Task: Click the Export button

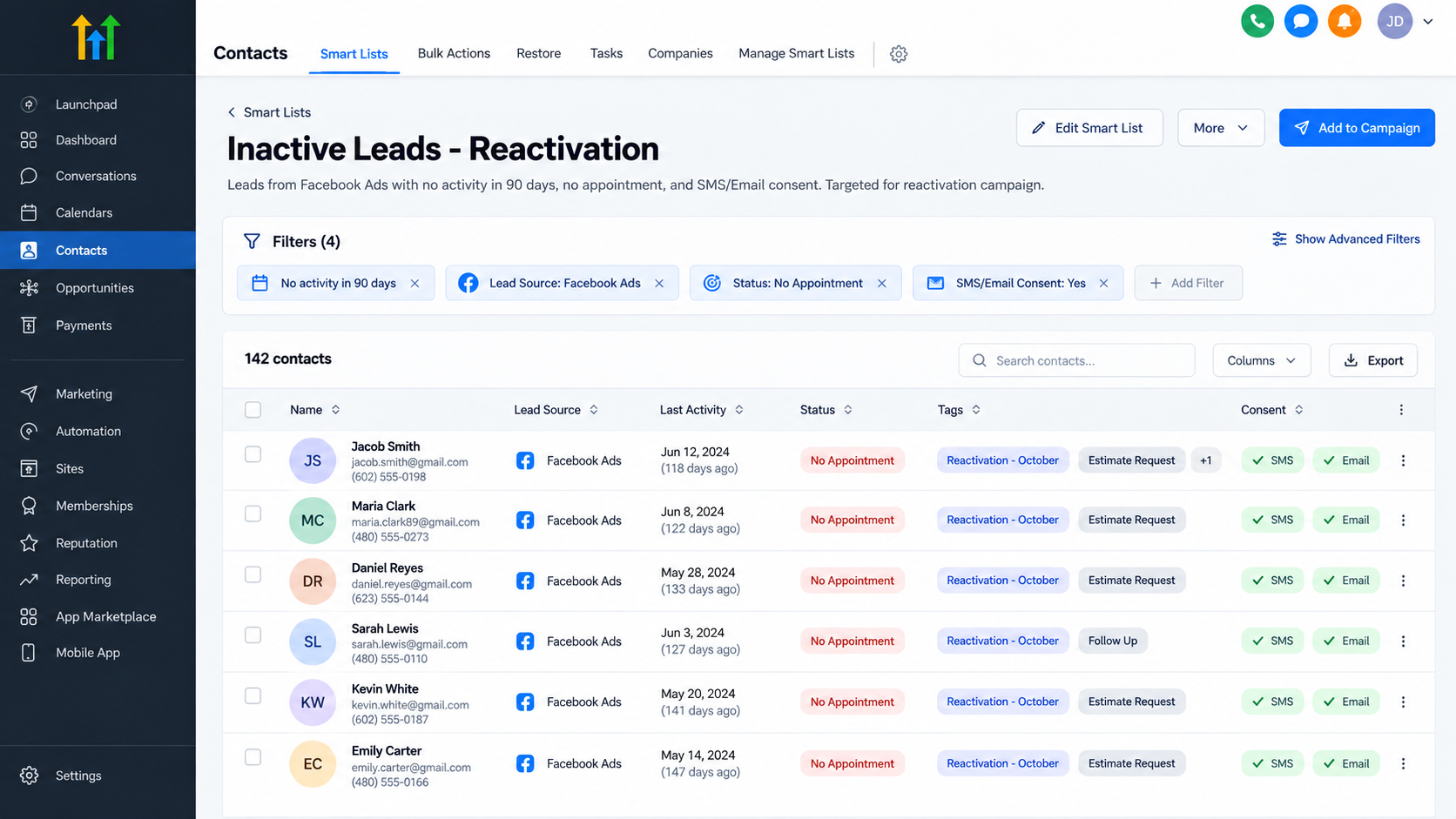Action: click(1373, 360)
